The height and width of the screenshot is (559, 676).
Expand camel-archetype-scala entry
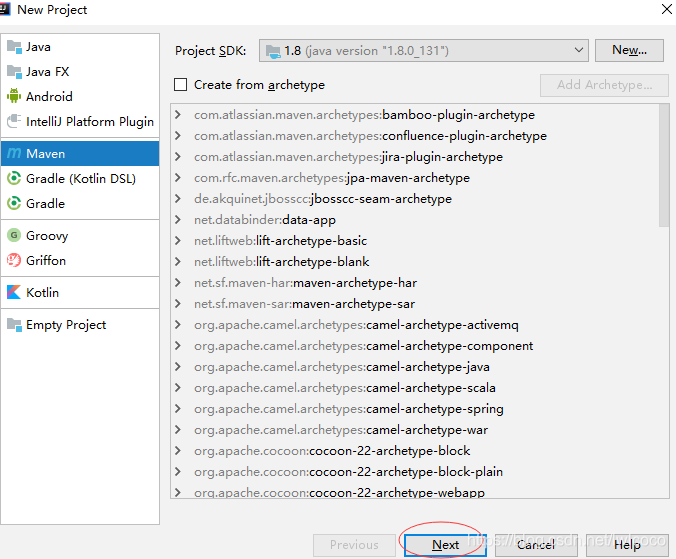pyautogui.click(x=178, y=388)
